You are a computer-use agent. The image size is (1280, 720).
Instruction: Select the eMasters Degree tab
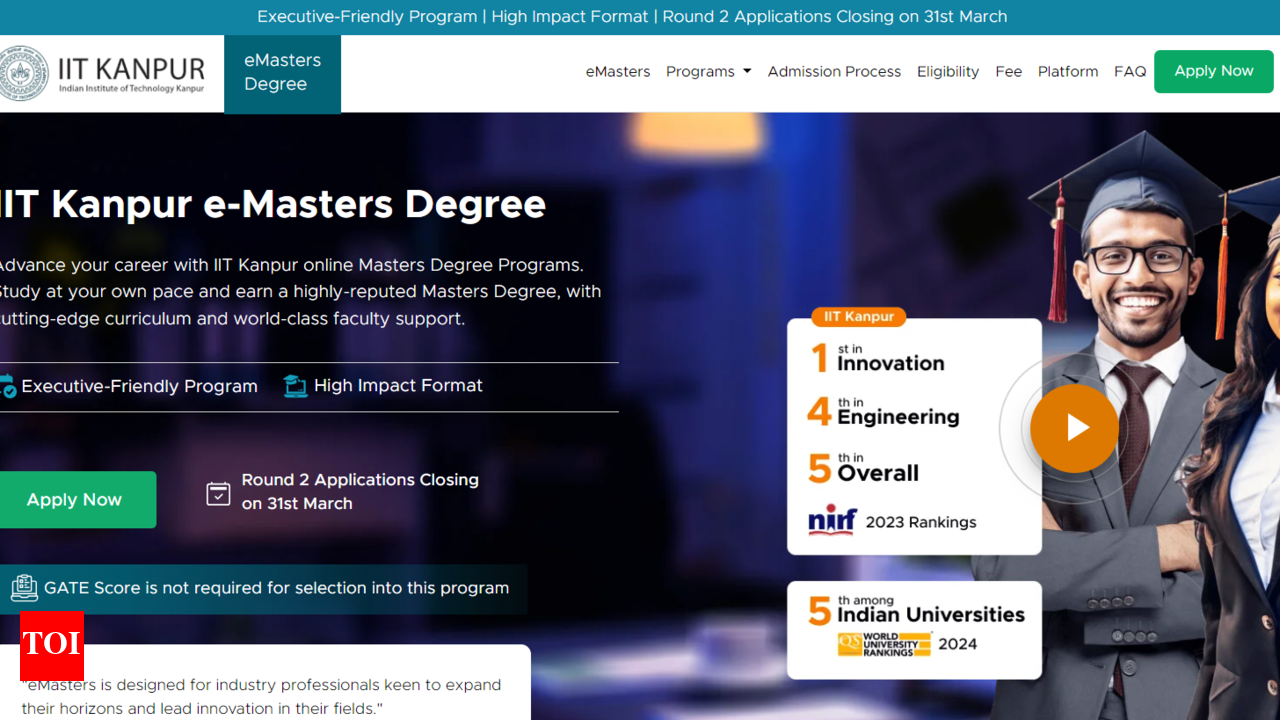pos(282,73)
